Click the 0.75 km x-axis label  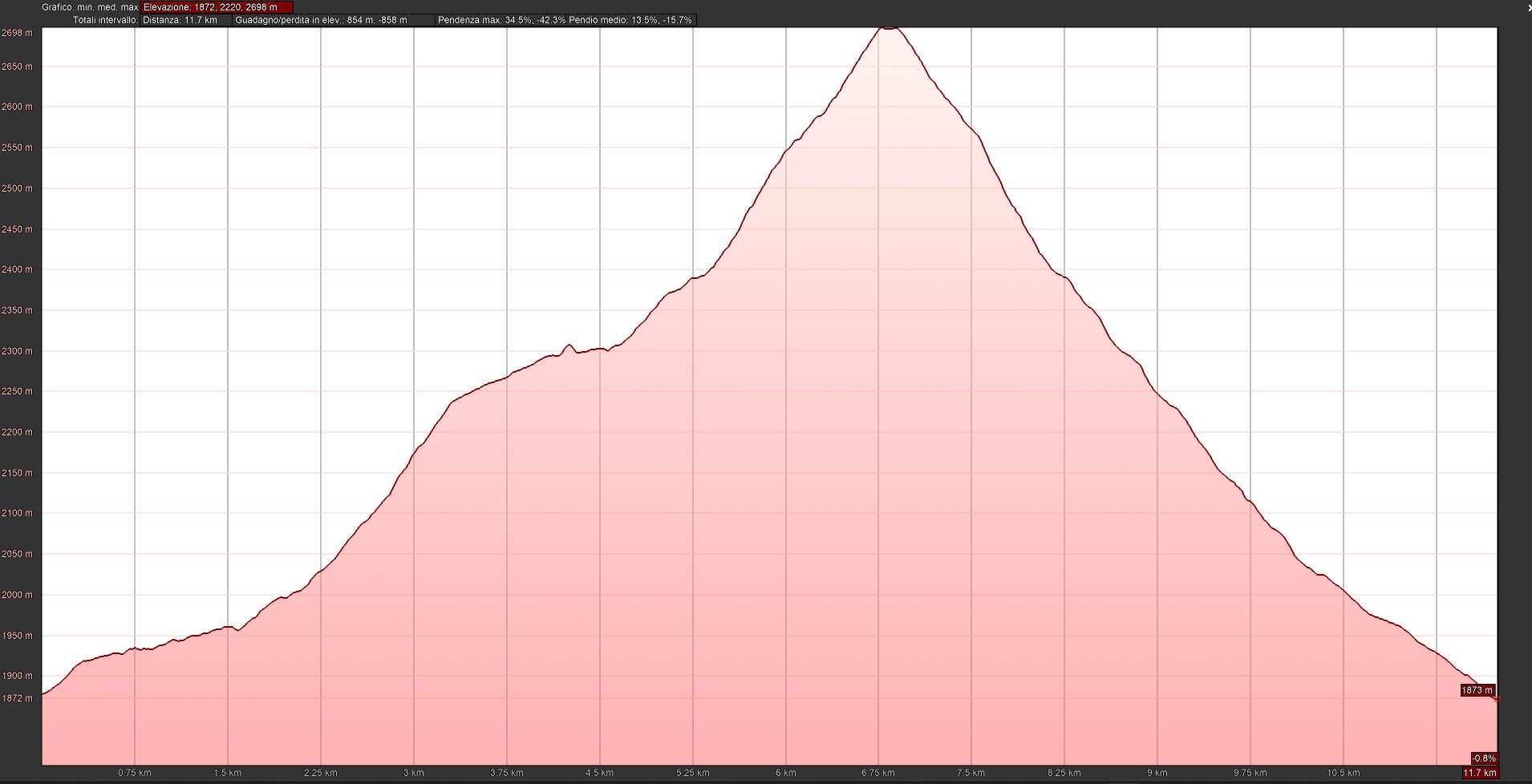click(135, 773)
